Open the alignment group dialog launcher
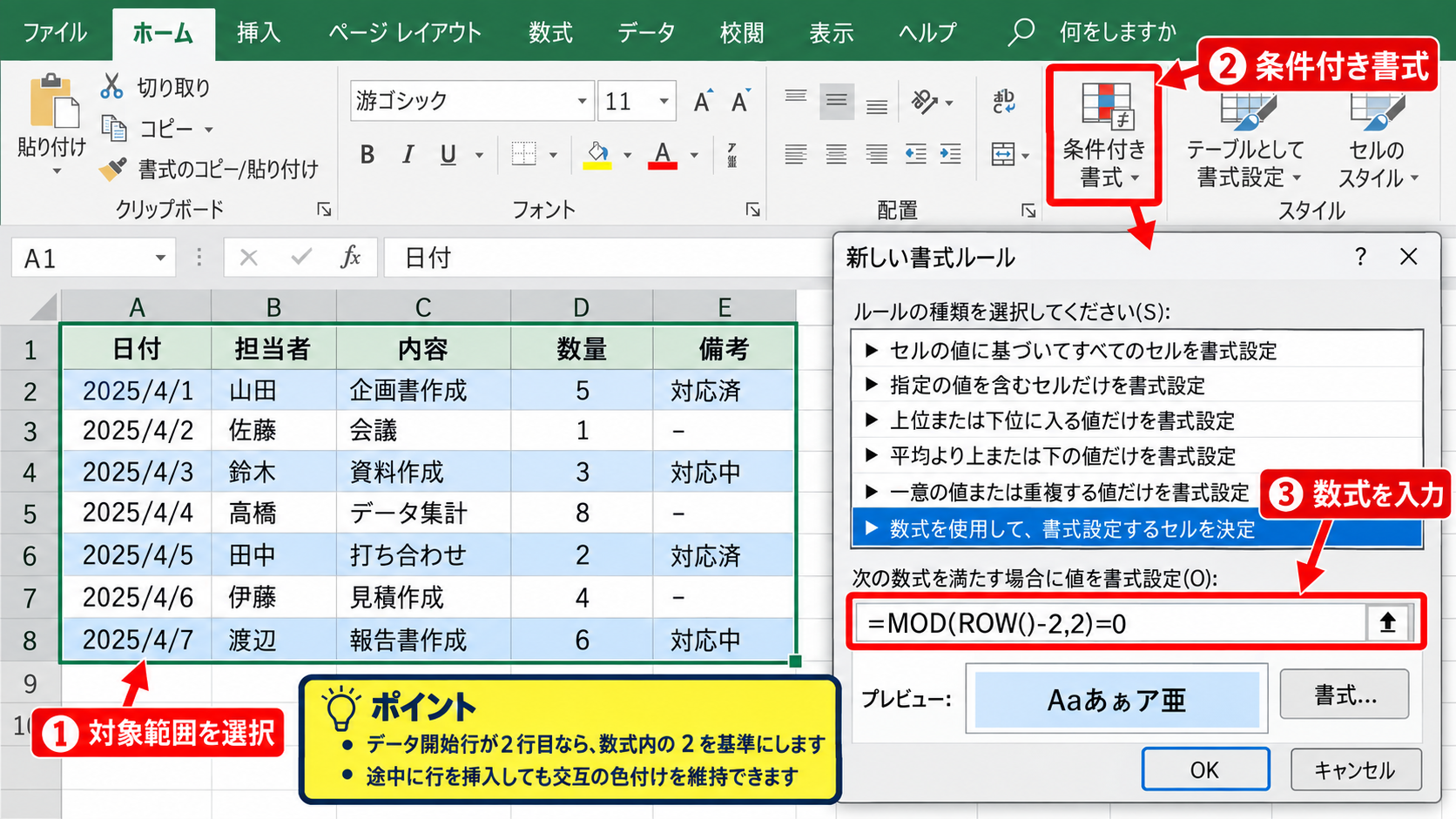Screen dimensions: 1456x819 point(1028,211)
